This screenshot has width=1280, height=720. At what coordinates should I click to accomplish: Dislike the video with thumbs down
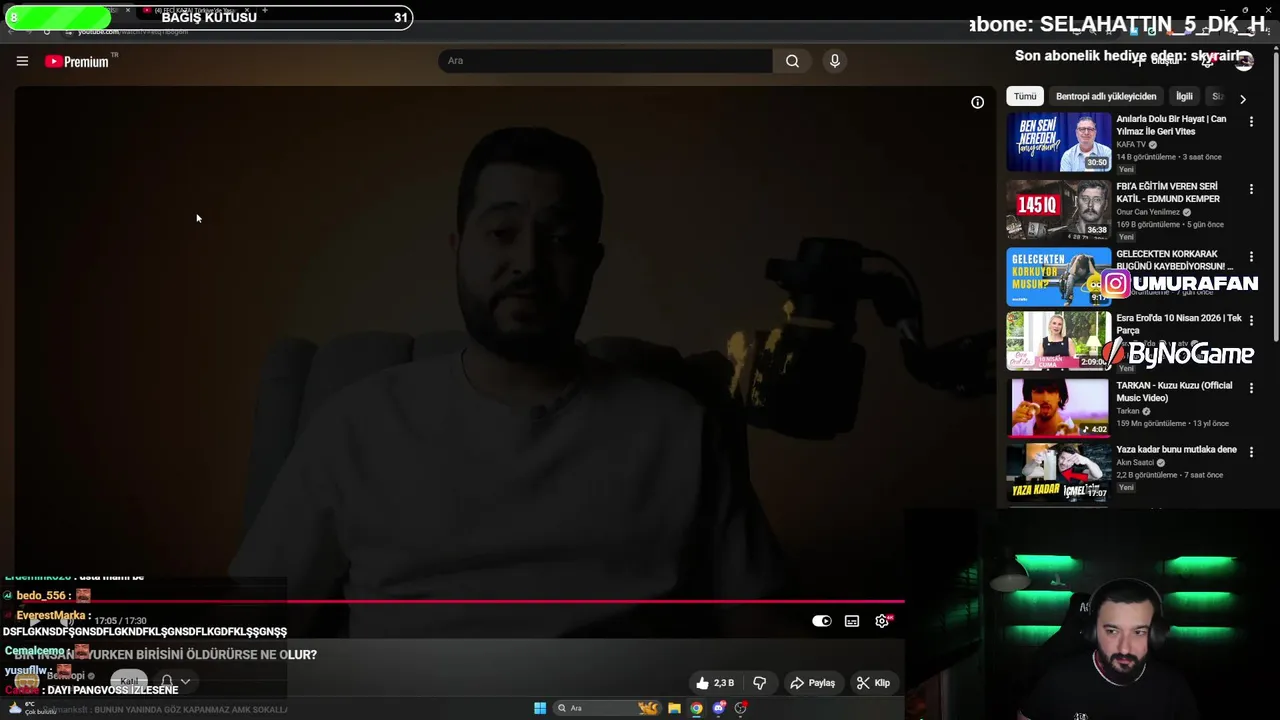pos(760,683)
